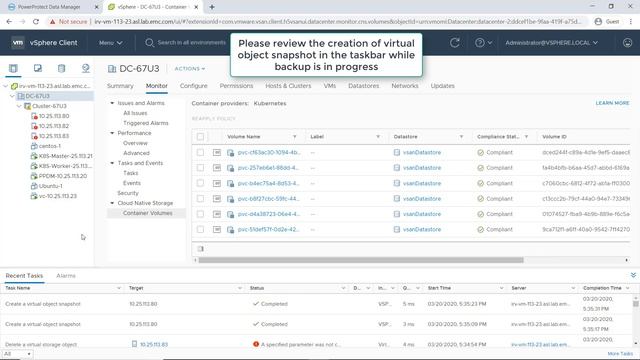Open the All tasks filter dropdown
640x360 pixels.
17,354
